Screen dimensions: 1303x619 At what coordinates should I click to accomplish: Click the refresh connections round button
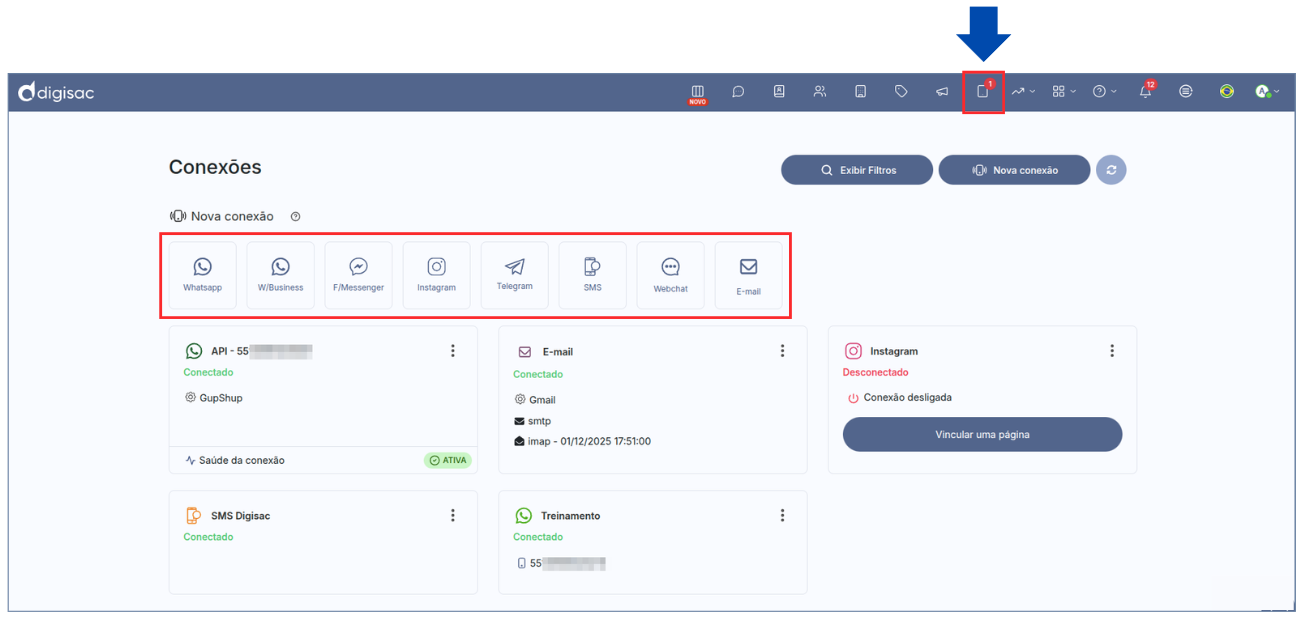click(x=1111, y=170)
